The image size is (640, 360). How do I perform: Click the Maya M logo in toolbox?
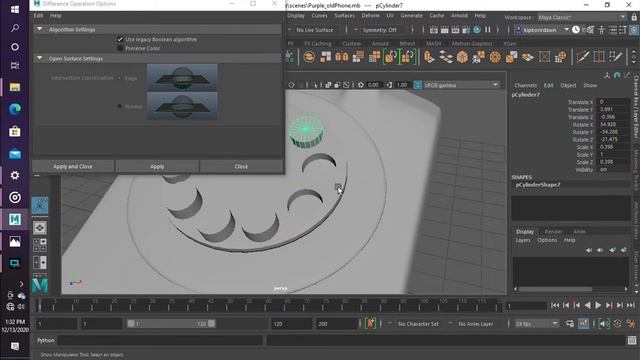click(40, 284)
